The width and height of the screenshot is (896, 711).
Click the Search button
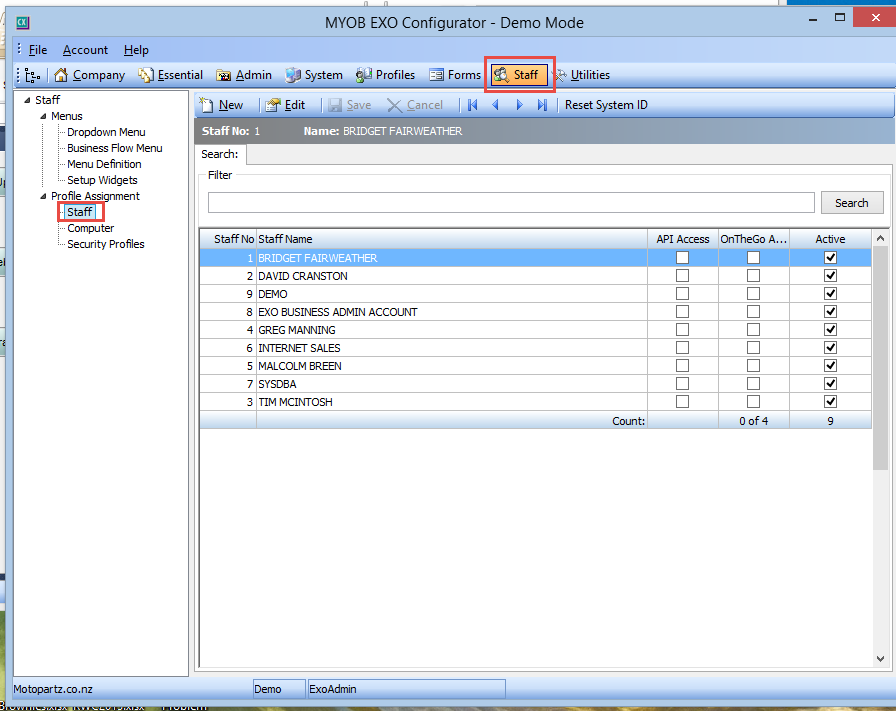(x=852, y=203)
